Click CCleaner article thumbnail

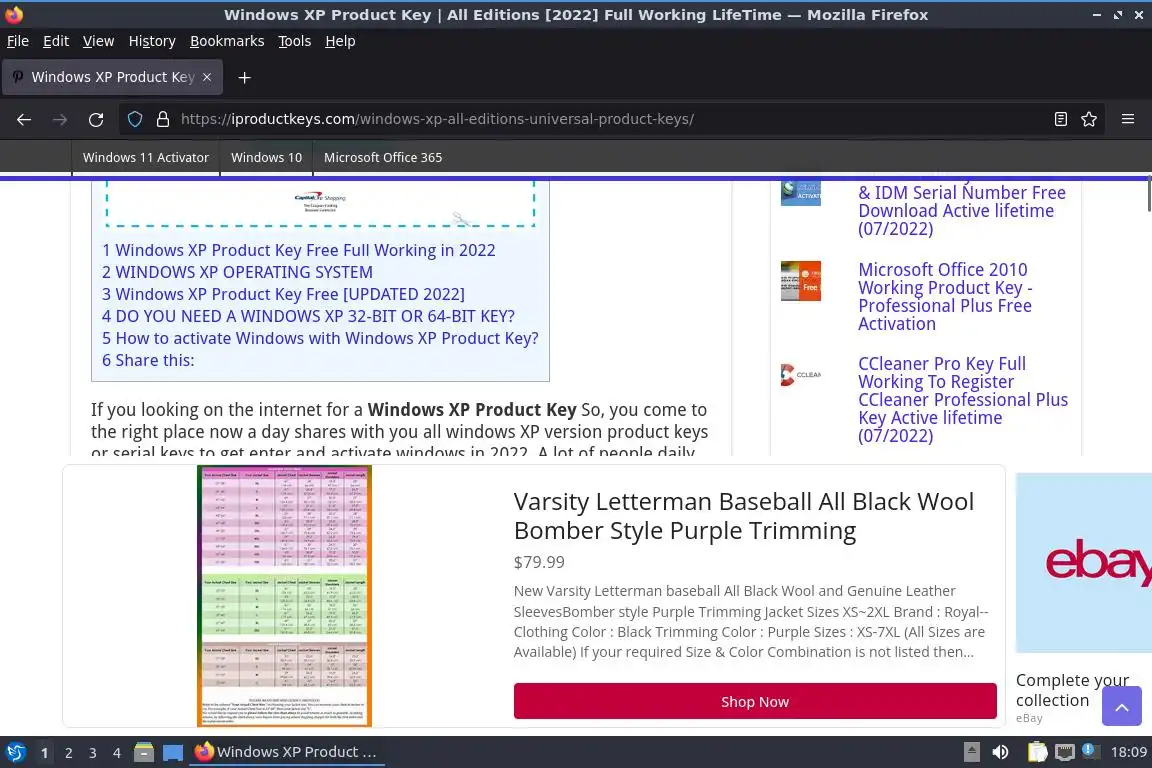(801, 375)
